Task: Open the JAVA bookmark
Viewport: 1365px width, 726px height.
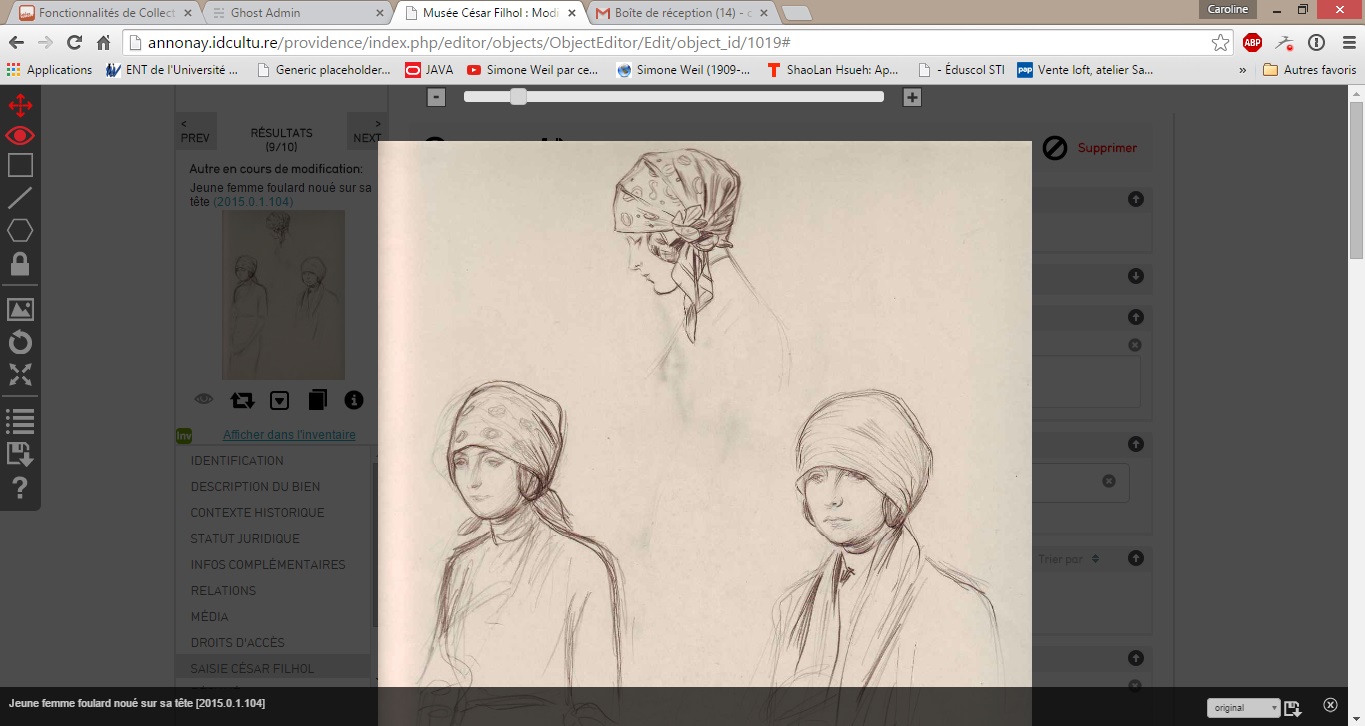Action: [x=429, y=70]
